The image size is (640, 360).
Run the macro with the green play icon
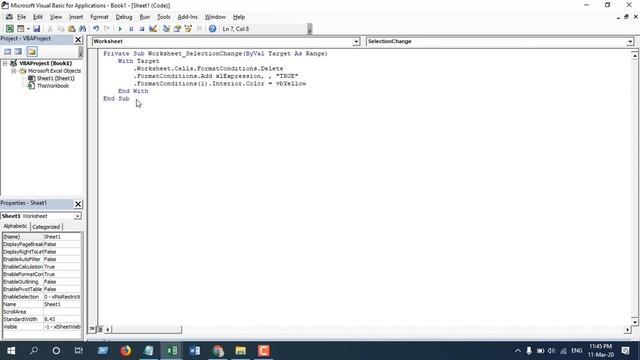click(x=120, y=29)
